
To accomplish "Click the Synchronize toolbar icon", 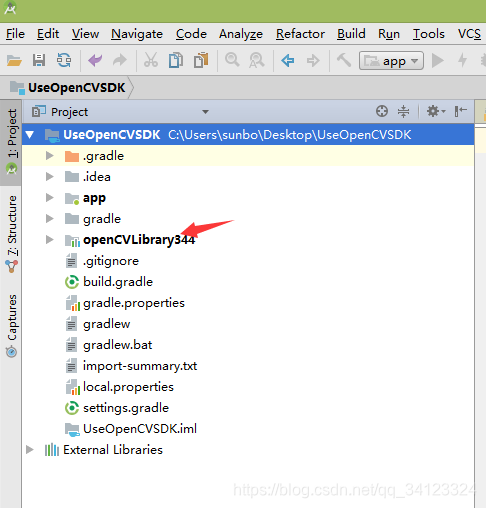I will [64, 60].
